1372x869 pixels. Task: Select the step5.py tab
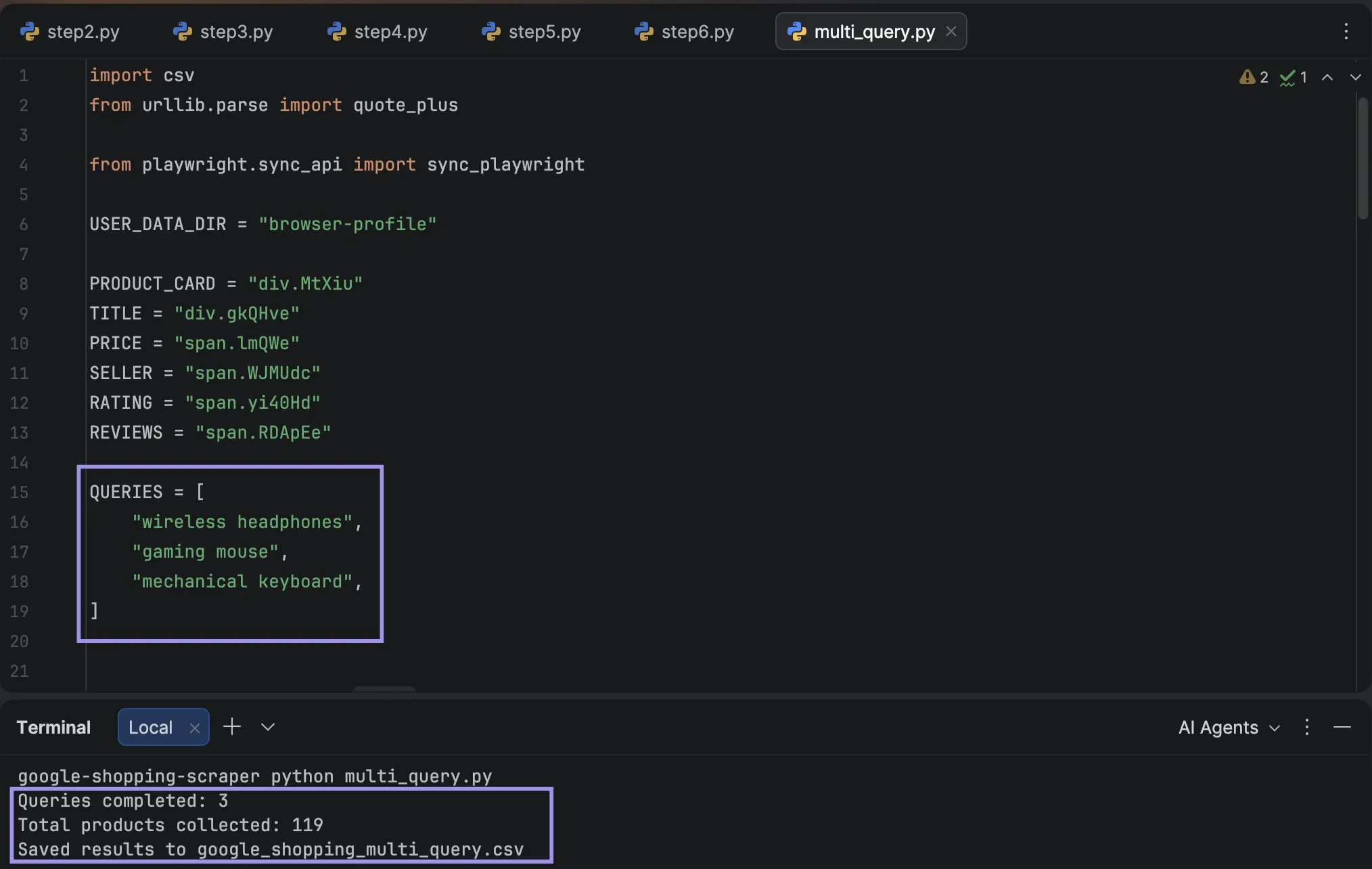[x=531, y=32]
